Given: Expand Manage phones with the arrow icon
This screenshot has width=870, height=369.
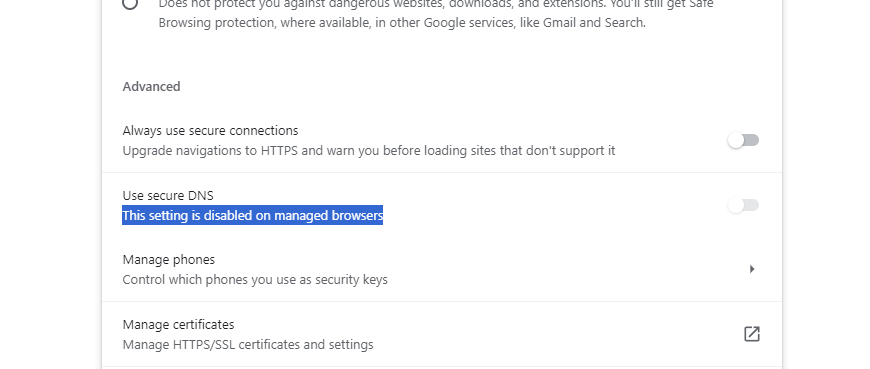Looking at the screenshot, I should click(752, 269).
